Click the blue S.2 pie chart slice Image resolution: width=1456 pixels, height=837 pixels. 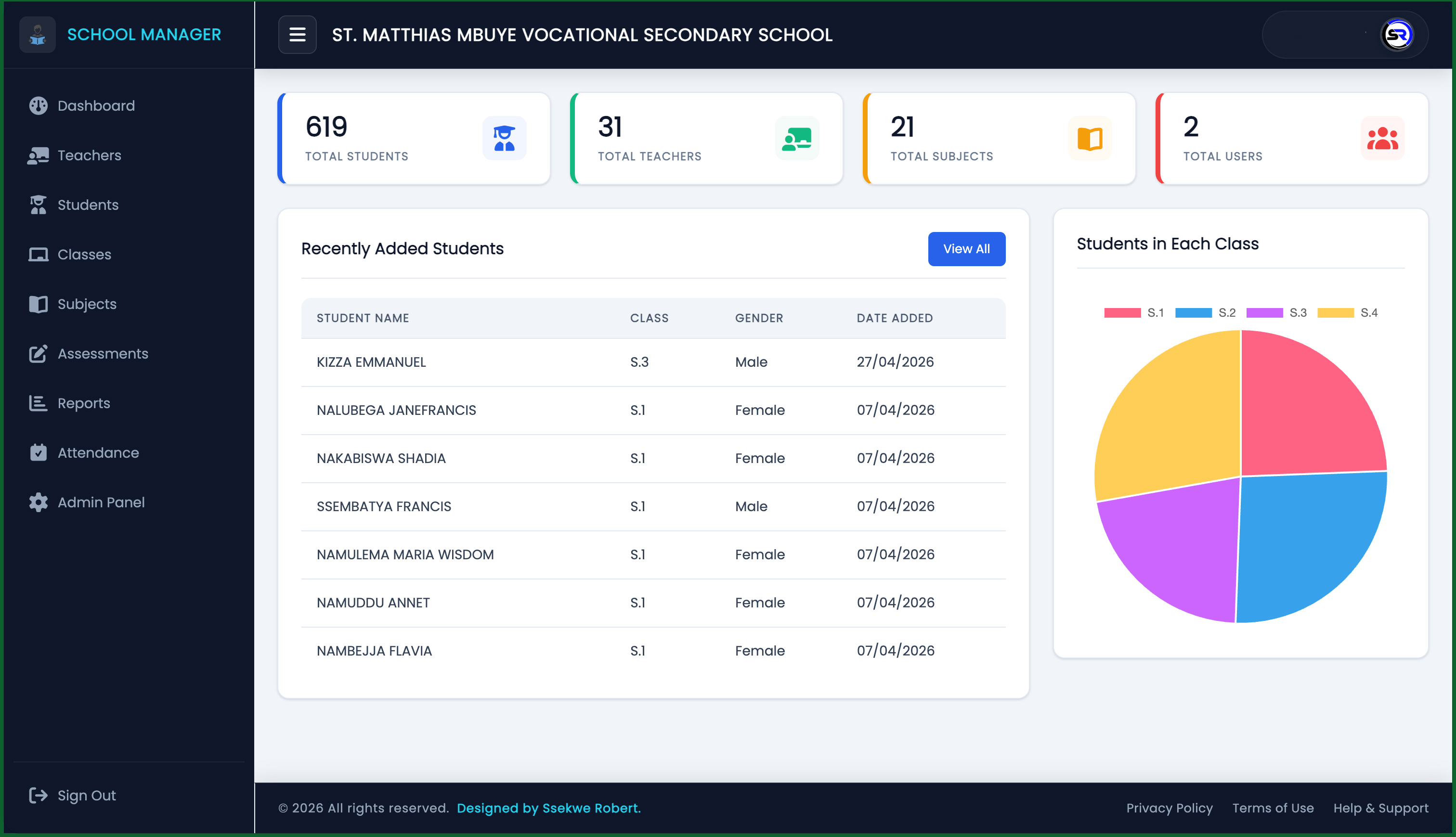(1311, 546)
